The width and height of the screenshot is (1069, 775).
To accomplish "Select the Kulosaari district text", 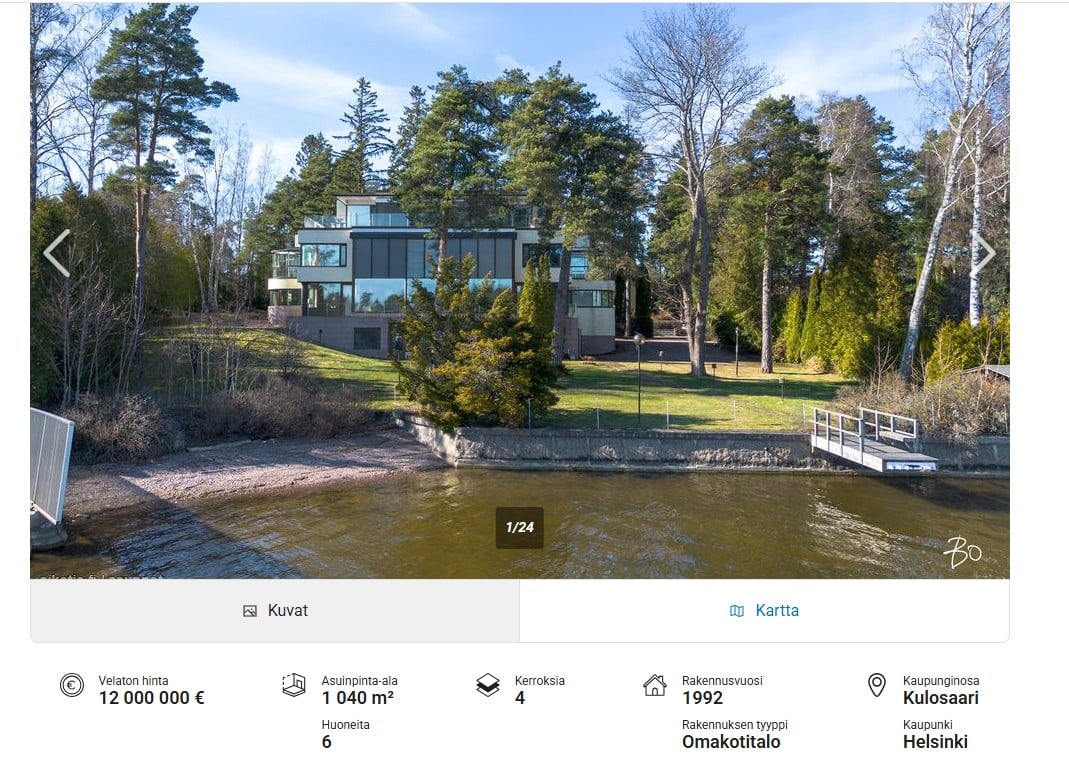I will click(x=941, y=698).
